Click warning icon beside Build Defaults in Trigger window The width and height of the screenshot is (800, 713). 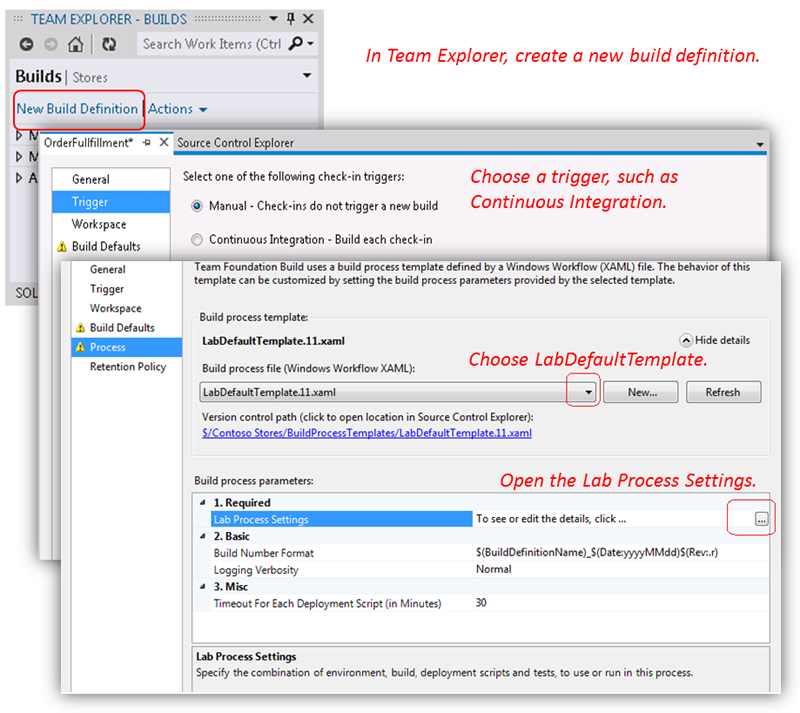tap(62, 247)
